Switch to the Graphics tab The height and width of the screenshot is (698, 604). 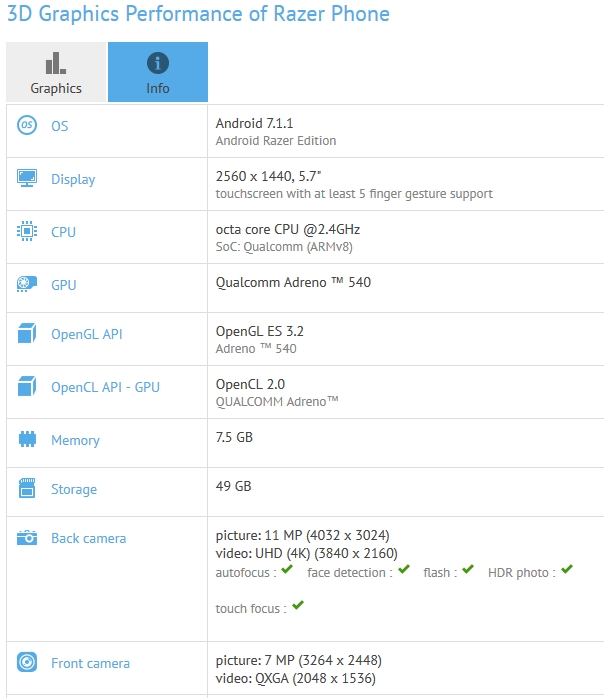[x=56, y=72]
